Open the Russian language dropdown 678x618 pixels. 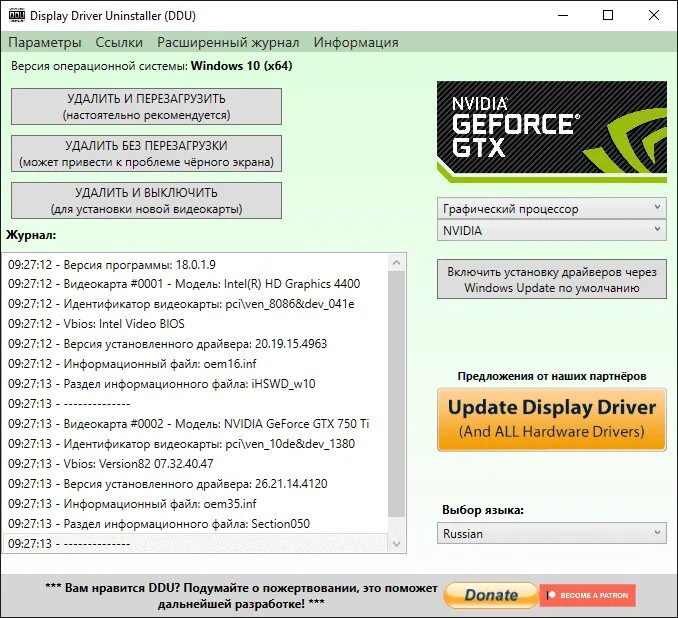(x=552, y=534)
